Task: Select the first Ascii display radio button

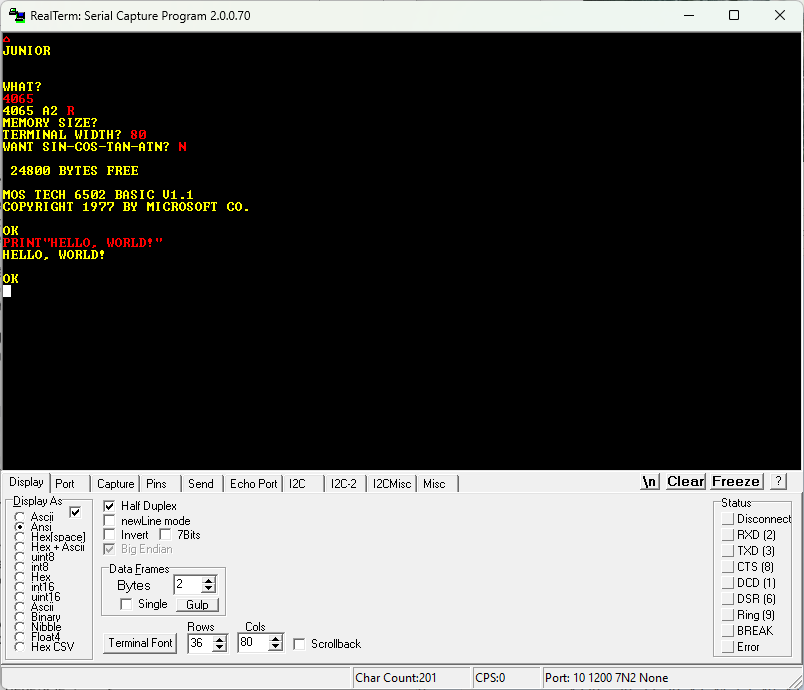Action: click(19, 517)
